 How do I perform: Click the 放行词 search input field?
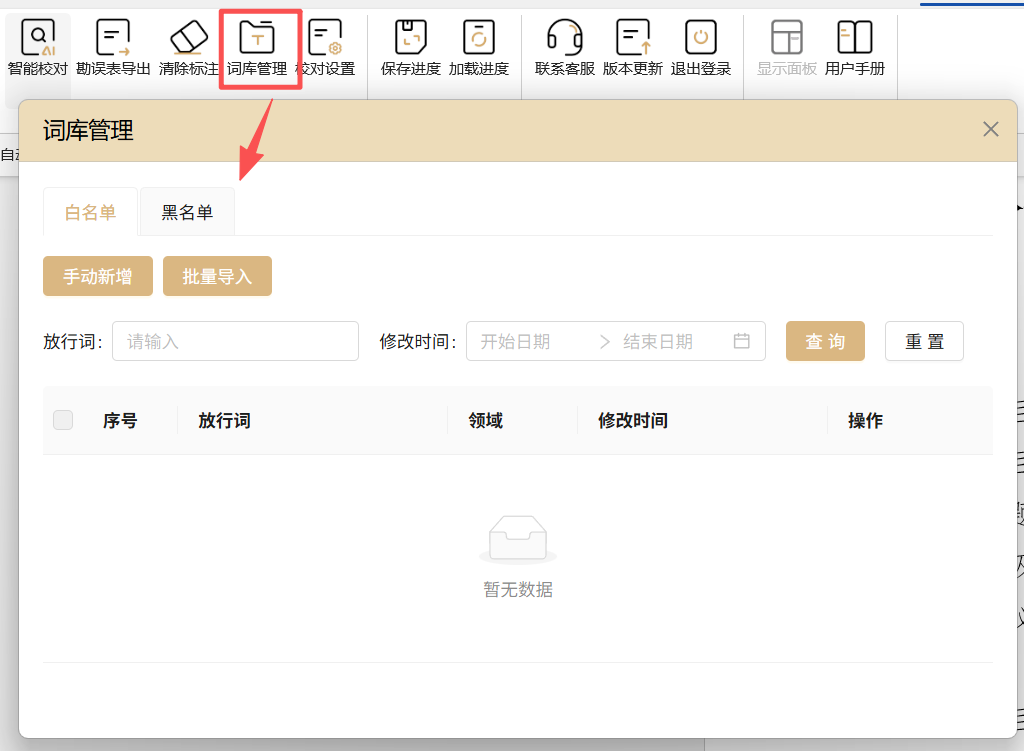[x=235, y=341]
